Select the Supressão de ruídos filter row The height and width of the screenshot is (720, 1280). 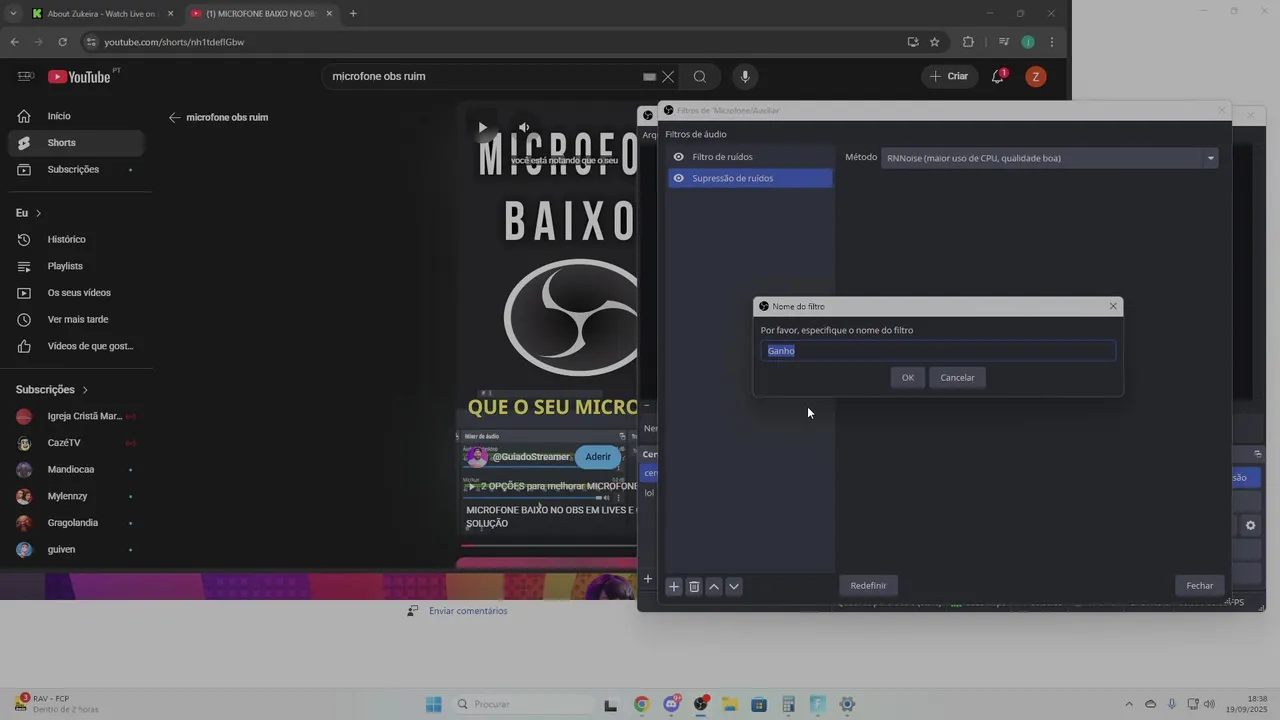pos(750,178)
